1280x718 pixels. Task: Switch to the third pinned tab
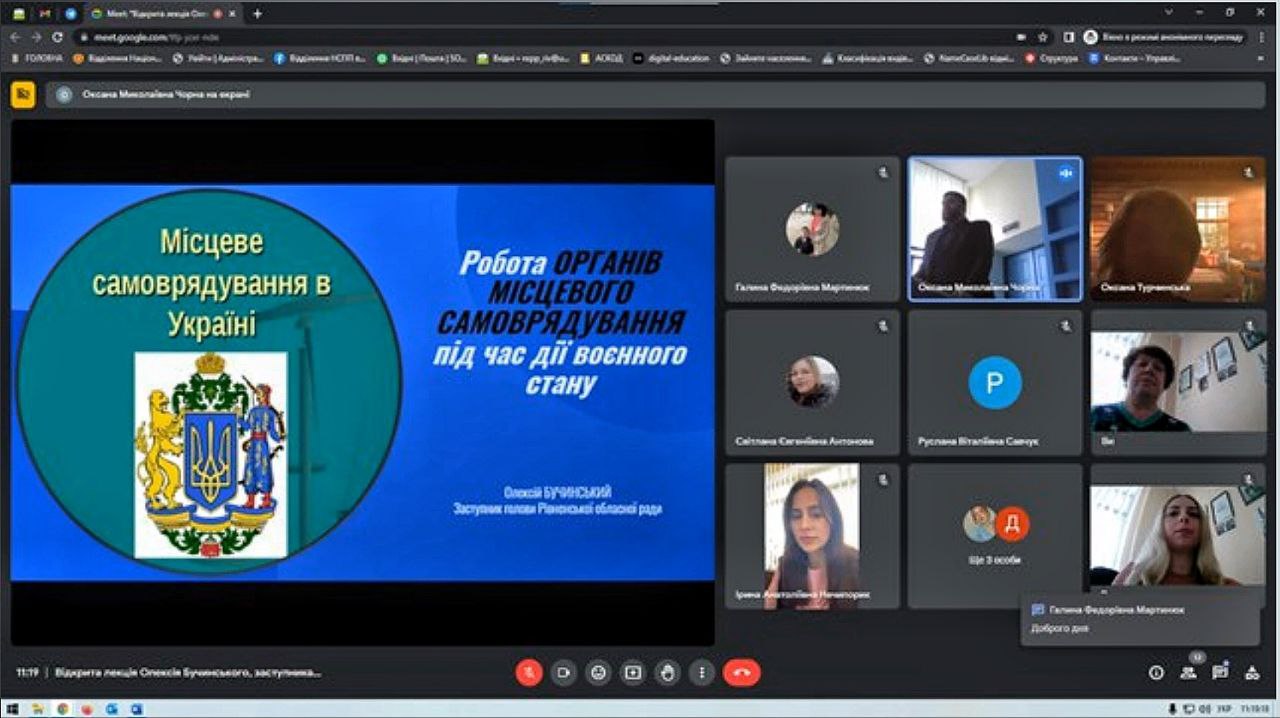click(71, 14)
